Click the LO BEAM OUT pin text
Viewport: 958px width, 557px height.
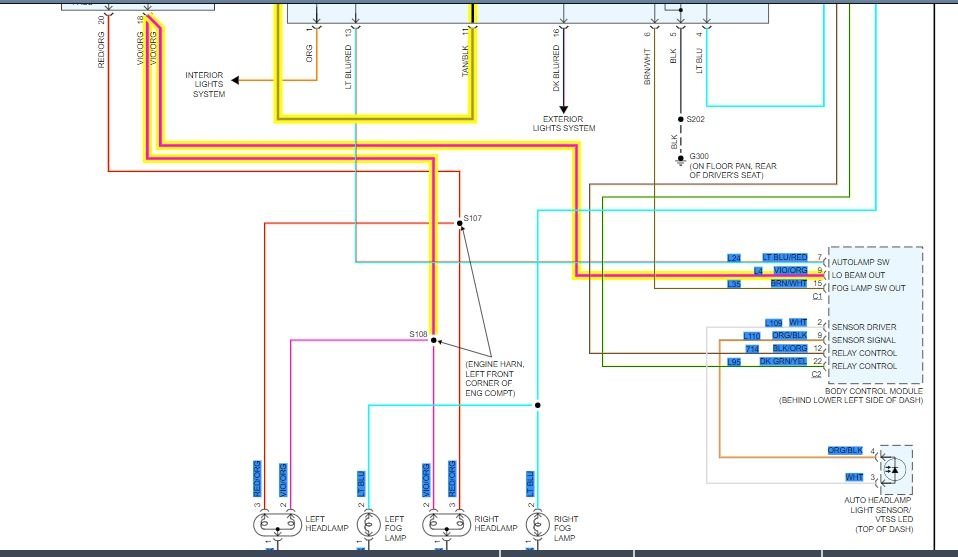(x=858, y=275)
